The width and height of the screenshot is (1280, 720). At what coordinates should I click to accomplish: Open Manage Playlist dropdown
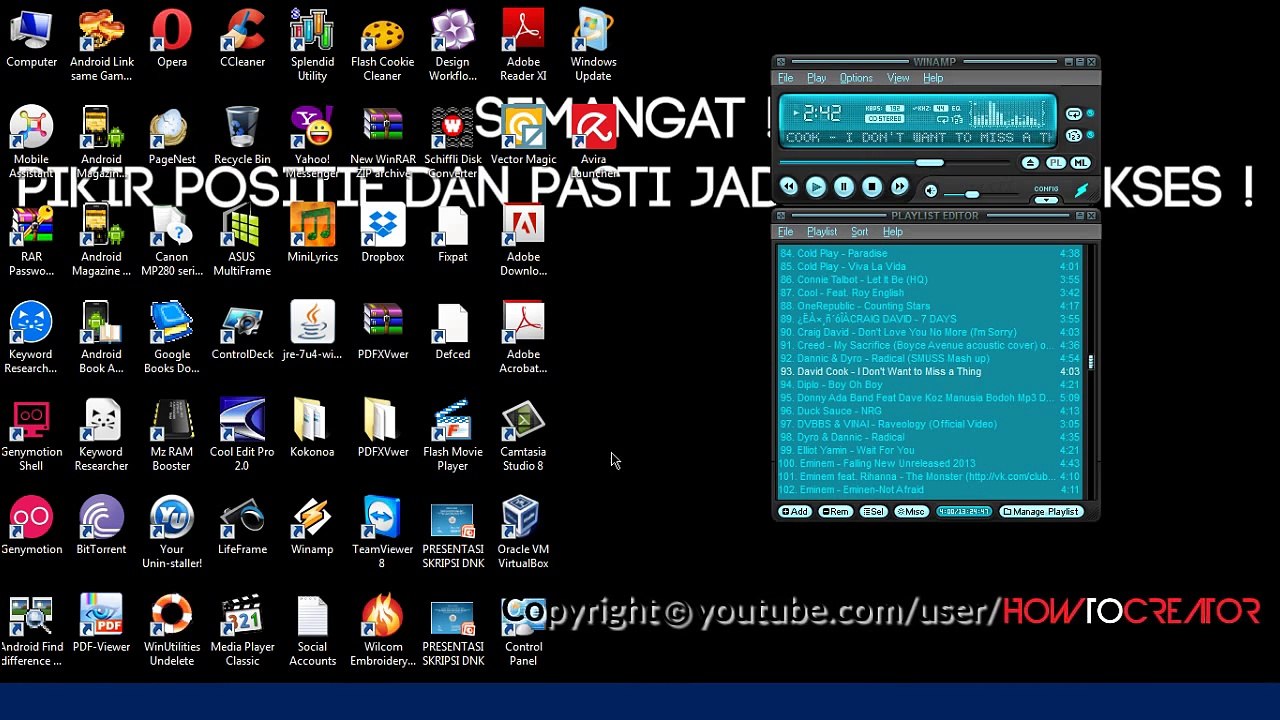[1041, 512]
